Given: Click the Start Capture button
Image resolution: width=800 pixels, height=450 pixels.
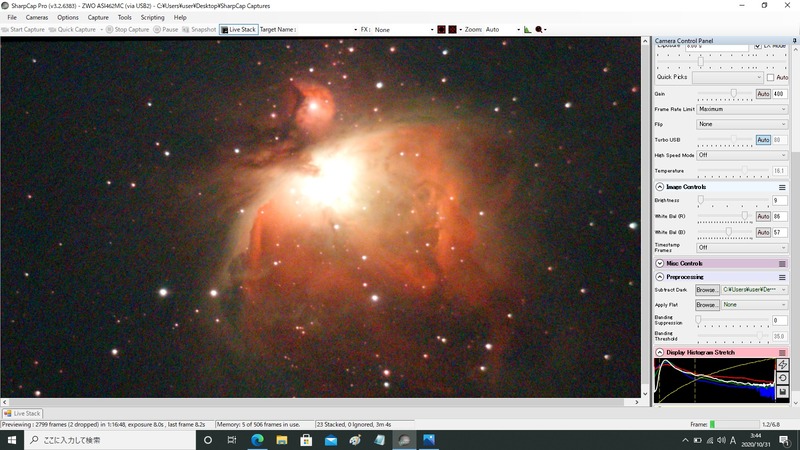Looking at the screenshot, I should tap(23, 30).
